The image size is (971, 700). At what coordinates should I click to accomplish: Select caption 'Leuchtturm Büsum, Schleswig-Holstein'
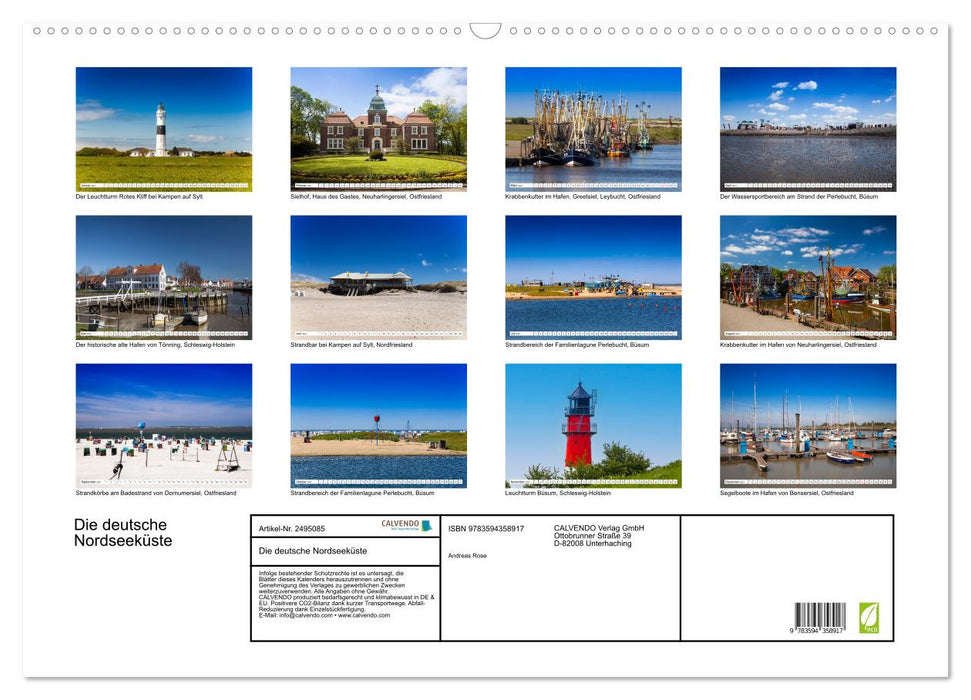pos(558,493)
